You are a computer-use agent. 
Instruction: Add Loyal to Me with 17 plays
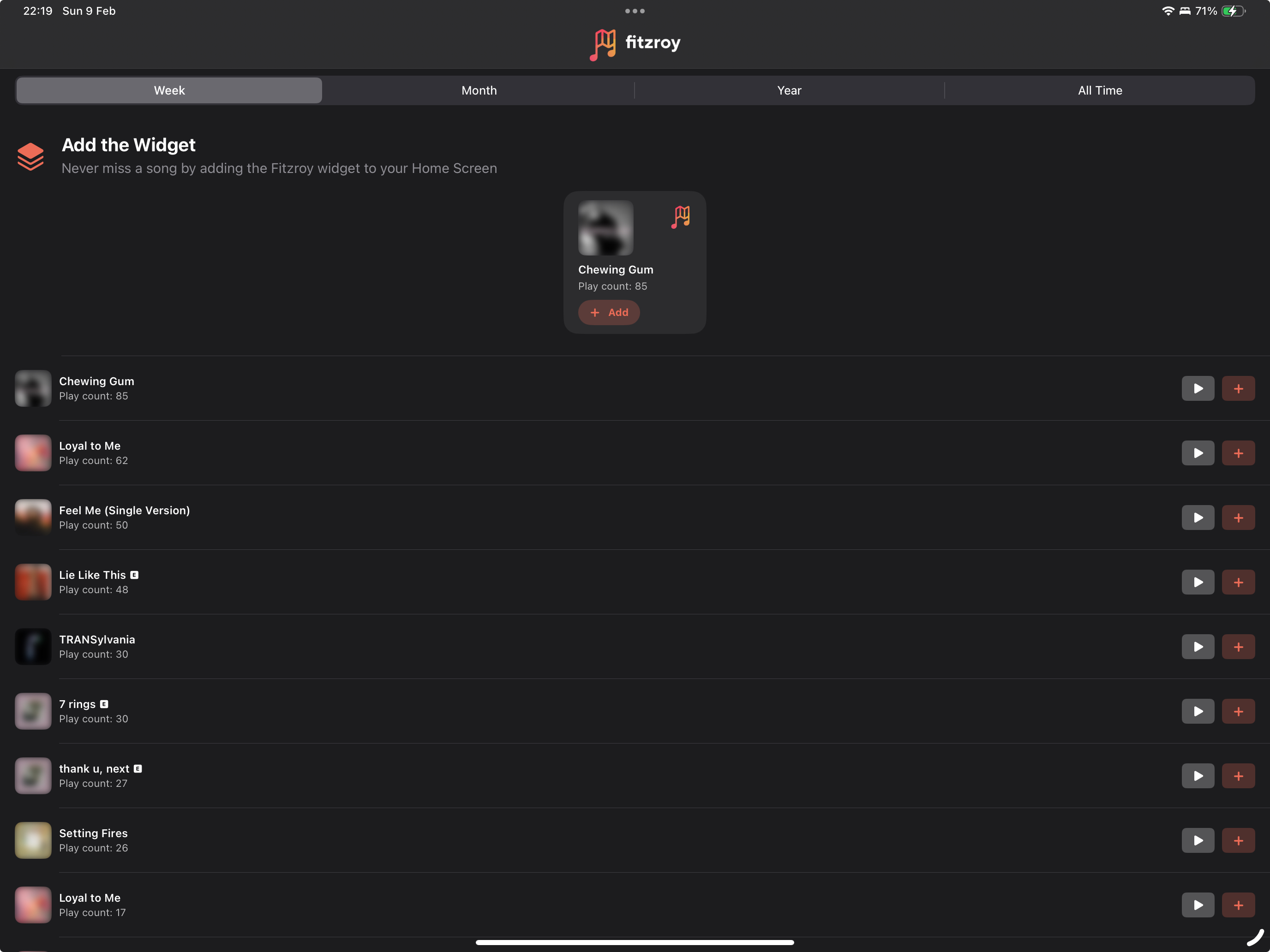[x=1238, y=905]
